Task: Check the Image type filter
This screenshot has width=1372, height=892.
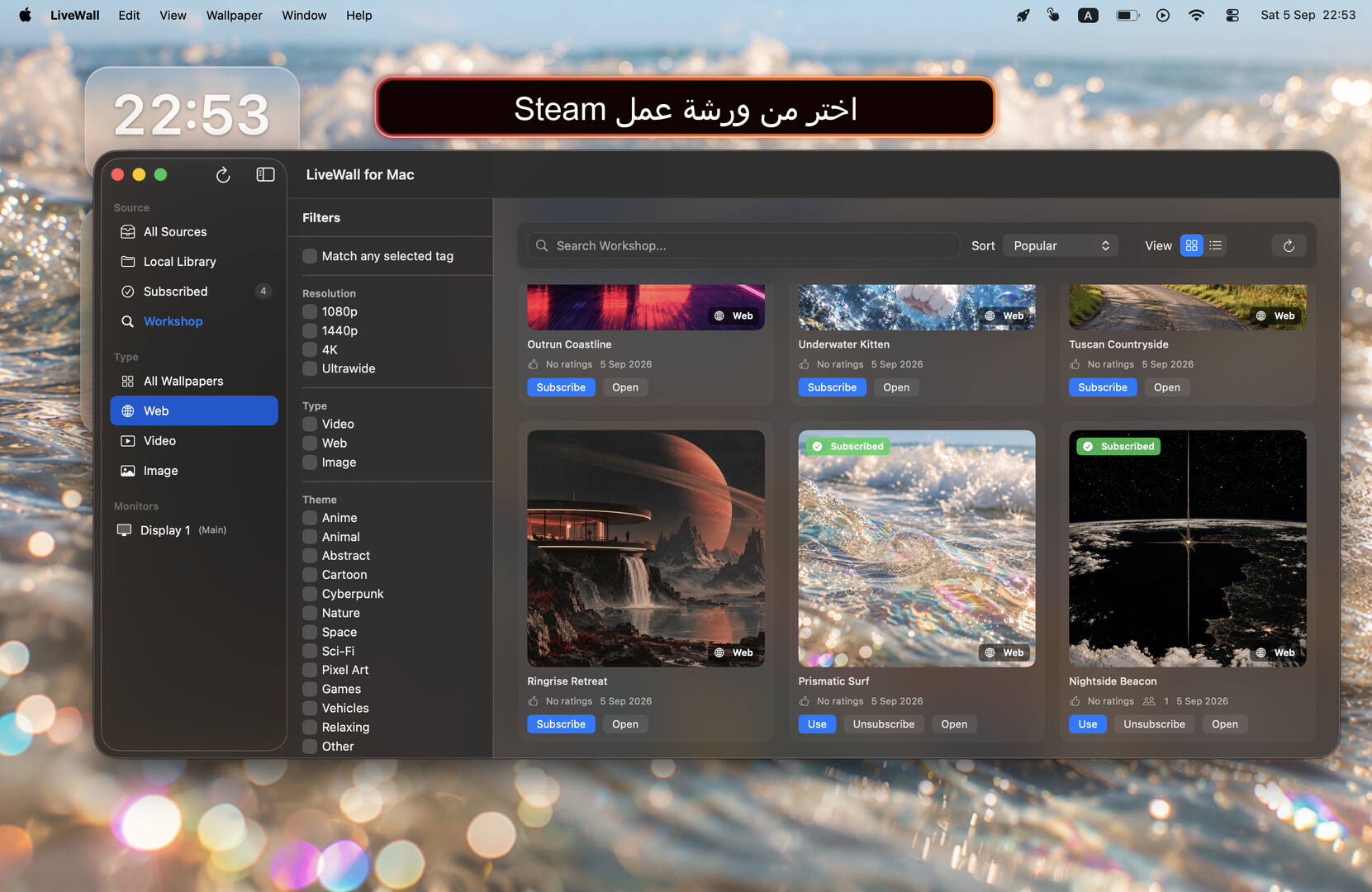Action: pyautogui.click(x=310, y=463)
